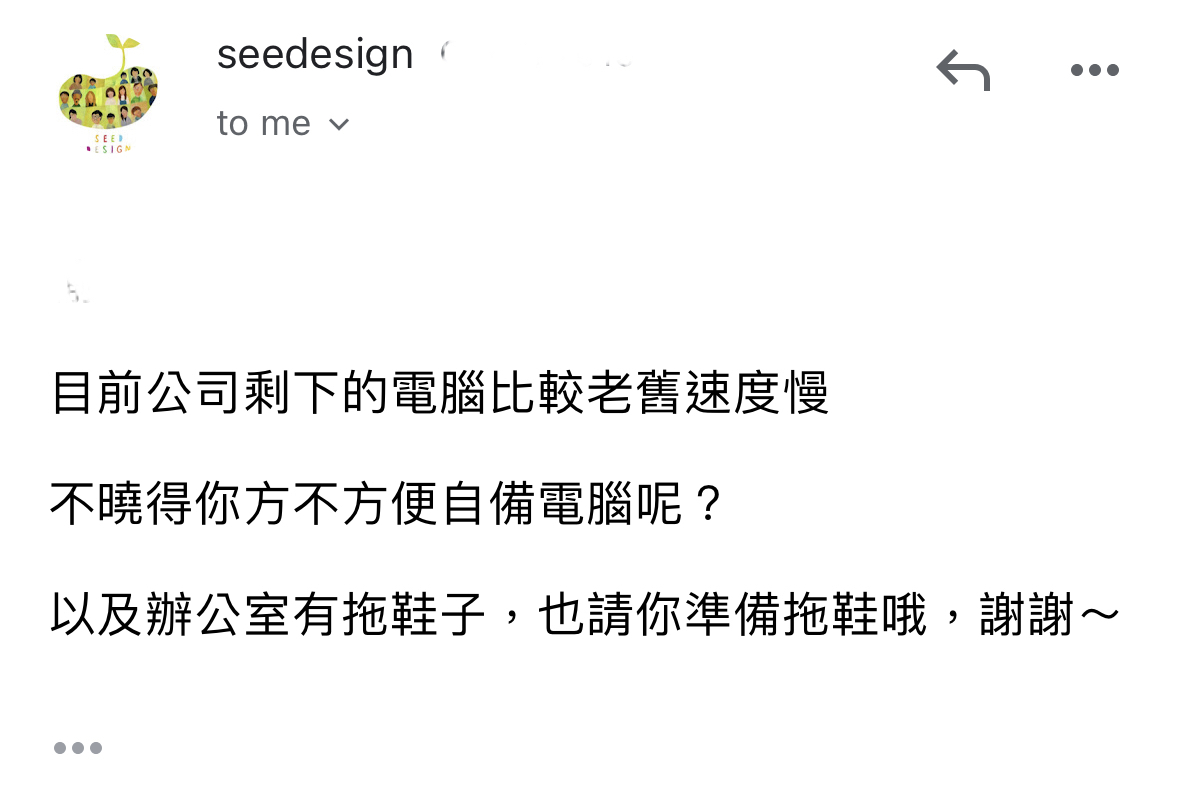
Task: Click the "？" ending the second line
Action: point(707,506)
